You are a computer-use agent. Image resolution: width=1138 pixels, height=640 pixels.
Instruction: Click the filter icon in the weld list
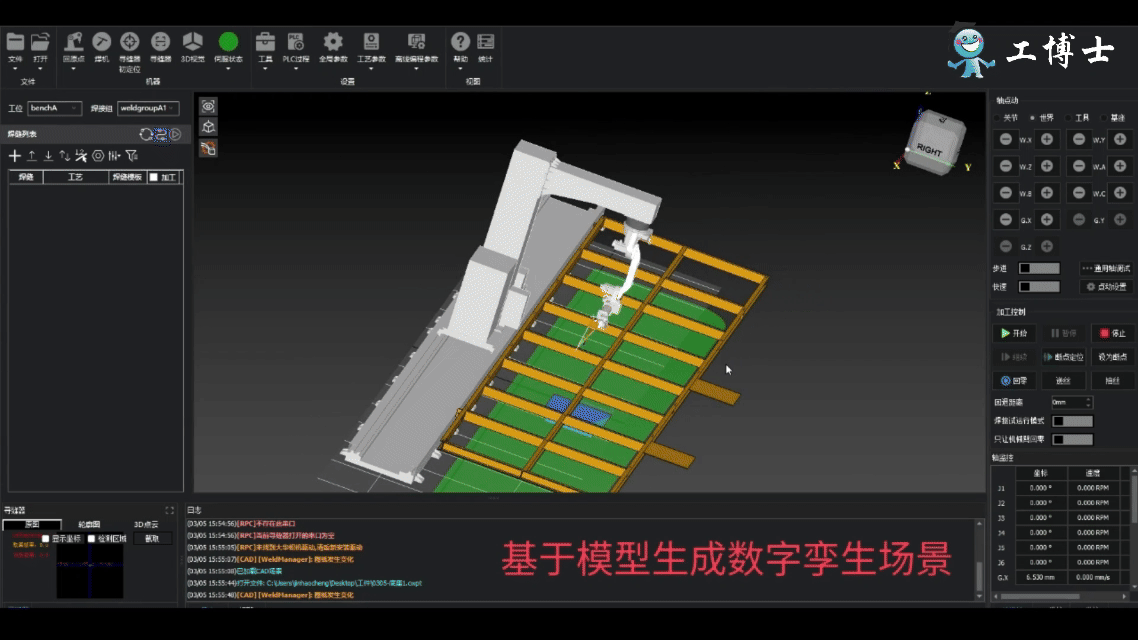132,156
